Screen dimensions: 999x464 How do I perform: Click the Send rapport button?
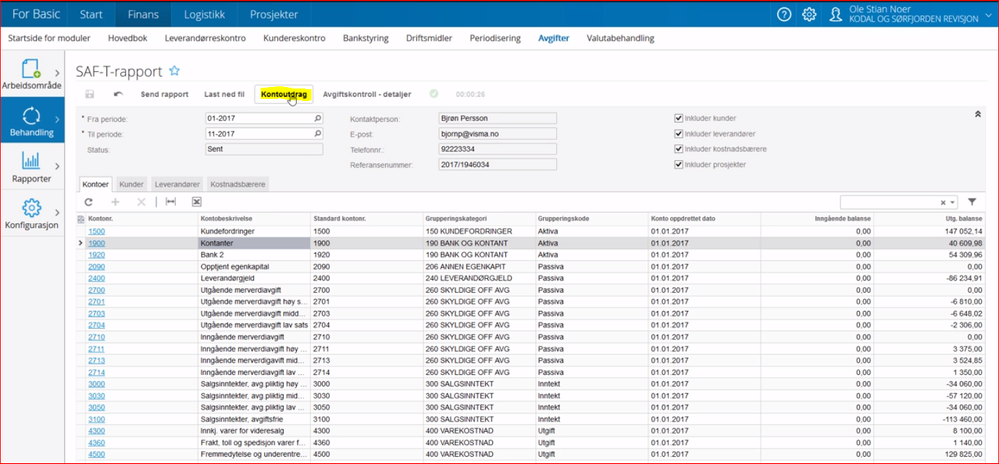coord(164,94)
